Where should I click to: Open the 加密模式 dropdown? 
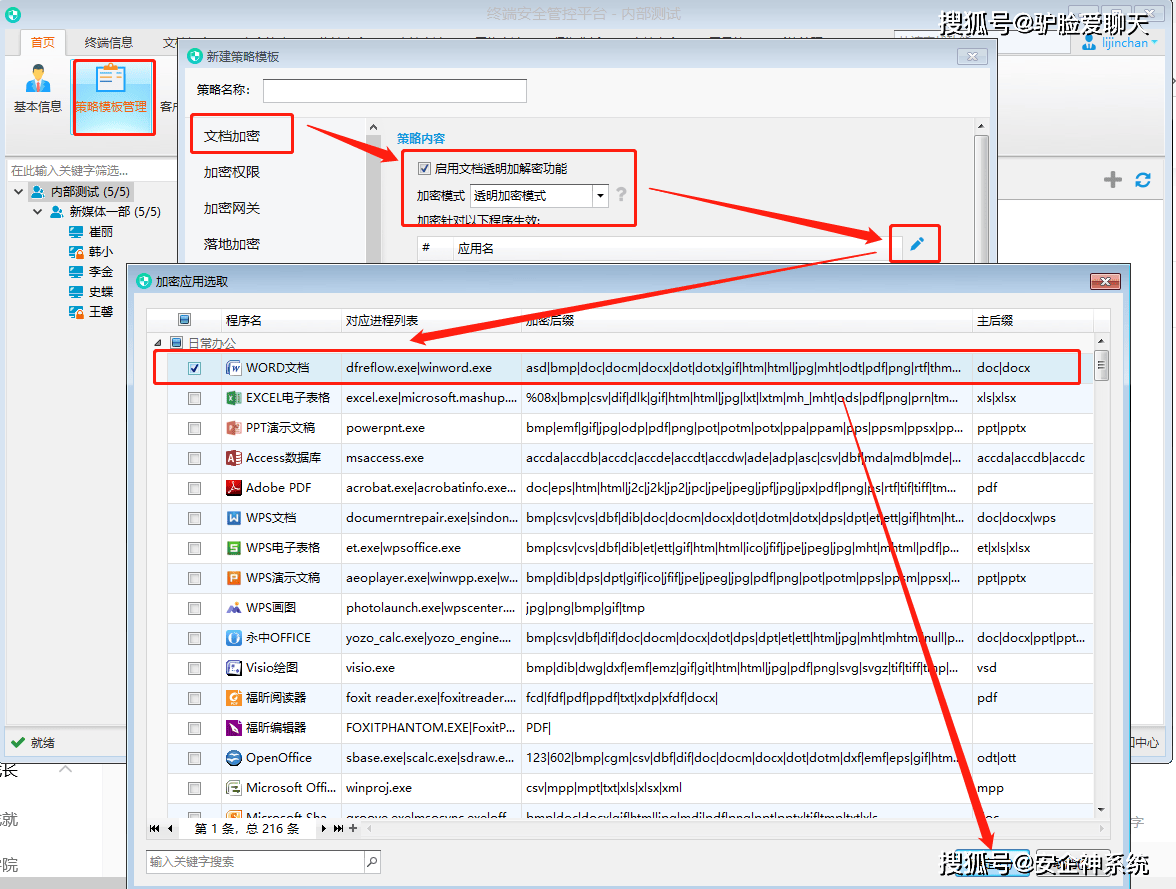click(x=600, y=196)
